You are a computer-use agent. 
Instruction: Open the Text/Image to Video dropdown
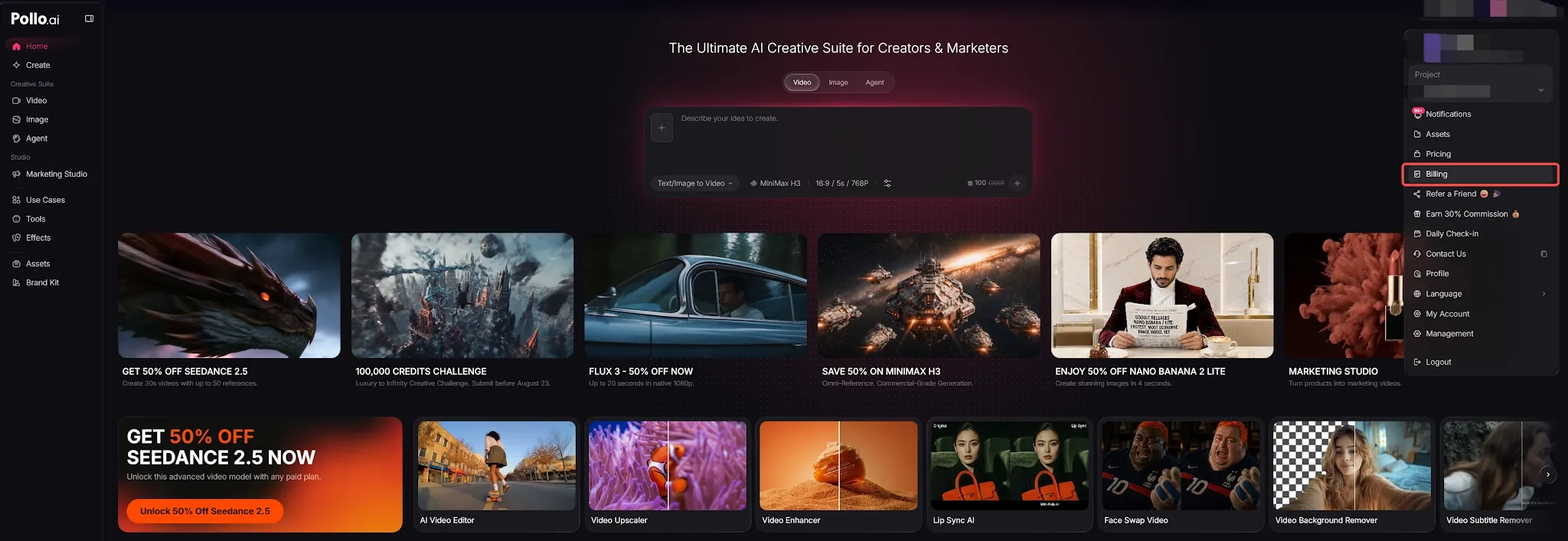coord(695,183)
